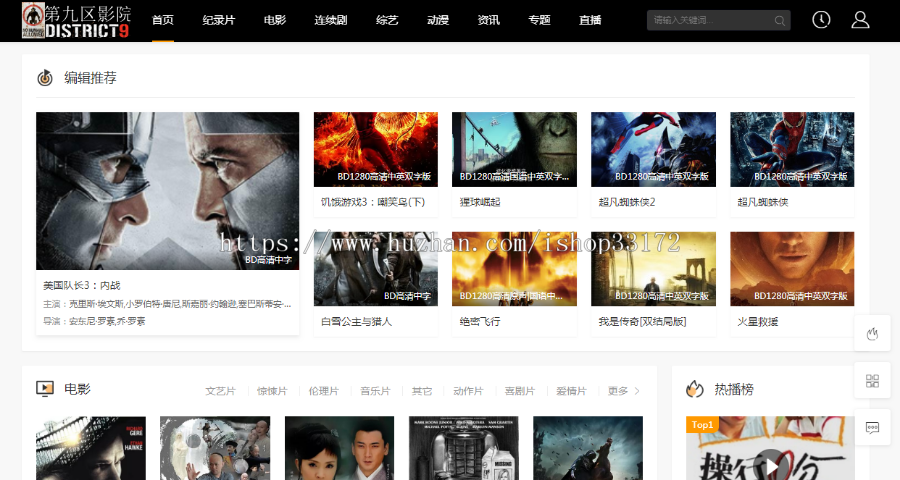
Task: Click the flame icon in the floating sidebar
Action: [x=872, y=334]
